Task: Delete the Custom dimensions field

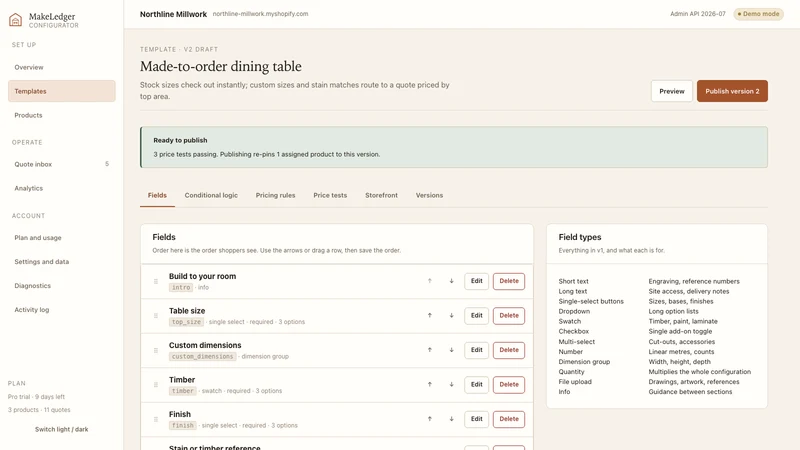Action: point(509,350)
